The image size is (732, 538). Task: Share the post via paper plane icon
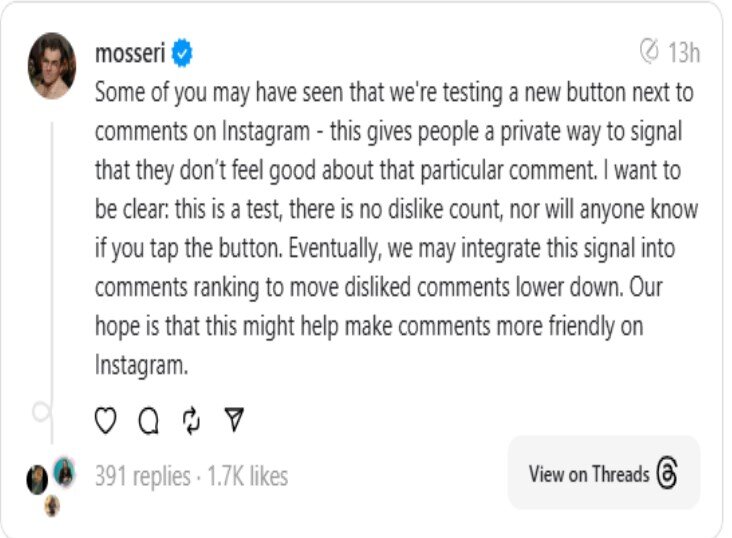(x=234, y=422)
